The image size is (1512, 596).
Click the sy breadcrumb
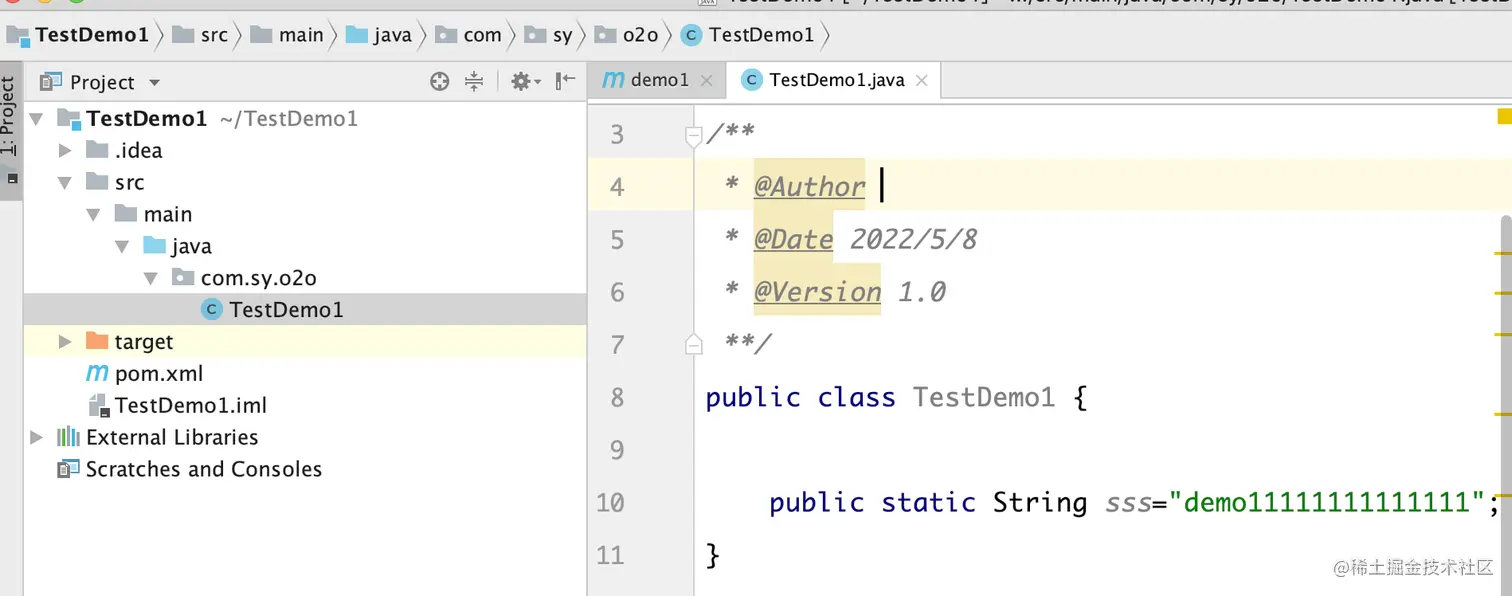549,35
